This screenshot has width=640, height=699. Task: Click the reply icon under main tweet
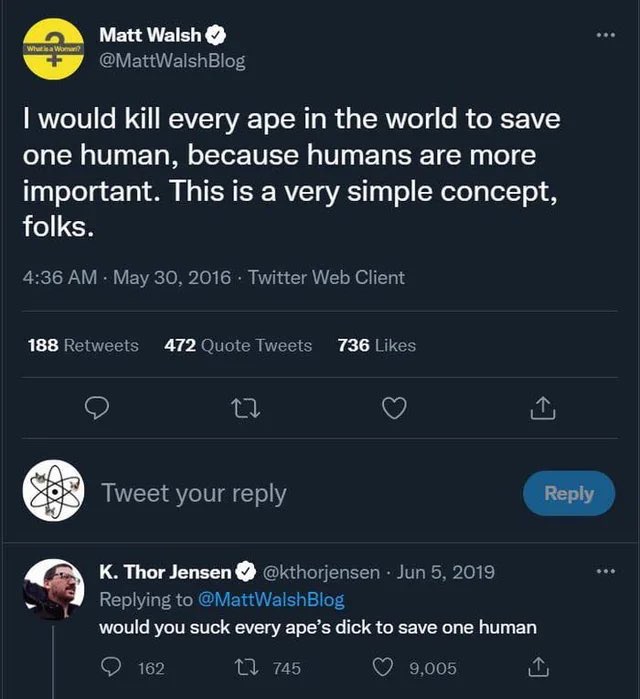(x=97, y=407)
